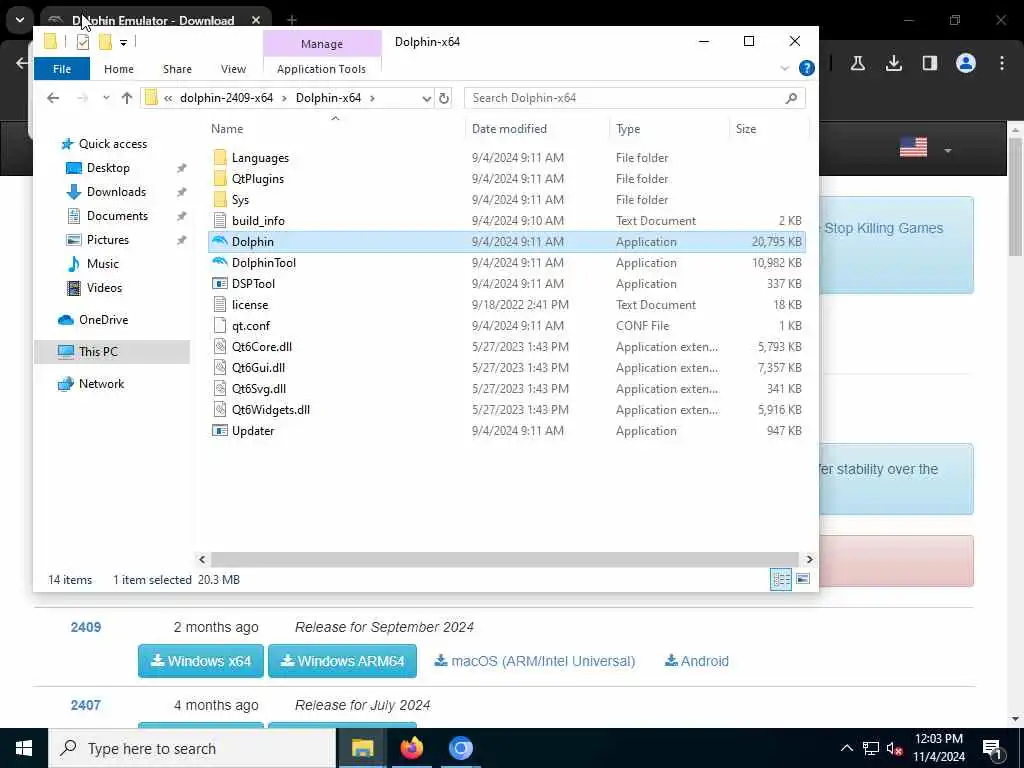The height and width of the screenshot is (768, 1024).
Task: Open the browser three-dot menu
Action: coord(1002,63)
